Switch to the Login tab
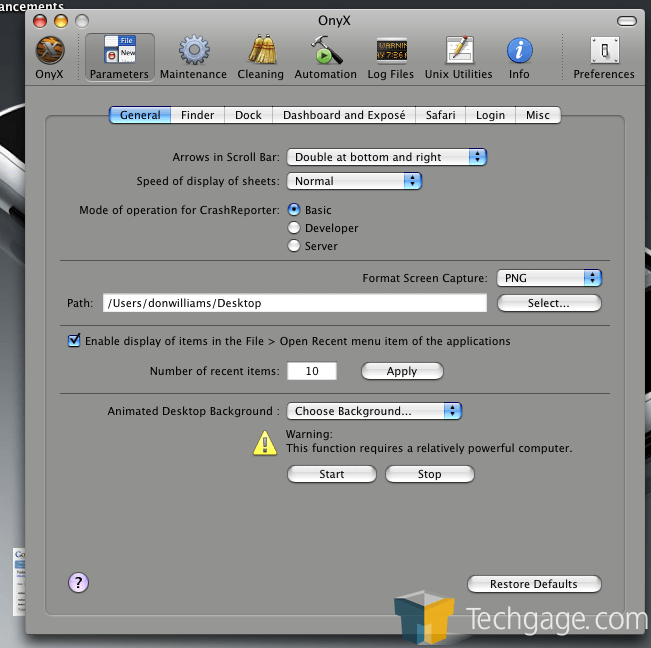 [490, 115]
